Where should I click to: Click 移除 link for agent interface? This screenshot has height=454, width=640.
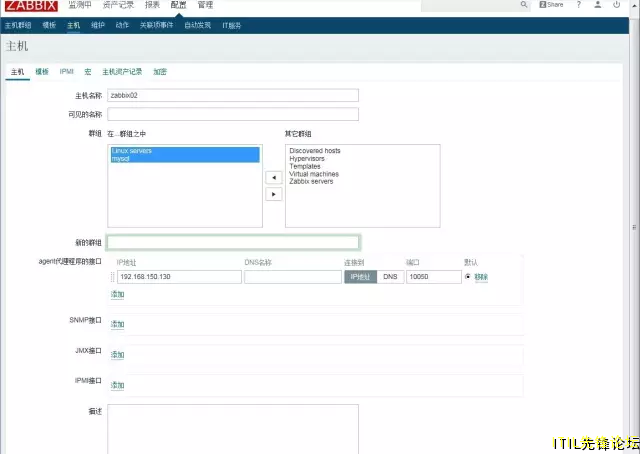(x=481, y=277)
